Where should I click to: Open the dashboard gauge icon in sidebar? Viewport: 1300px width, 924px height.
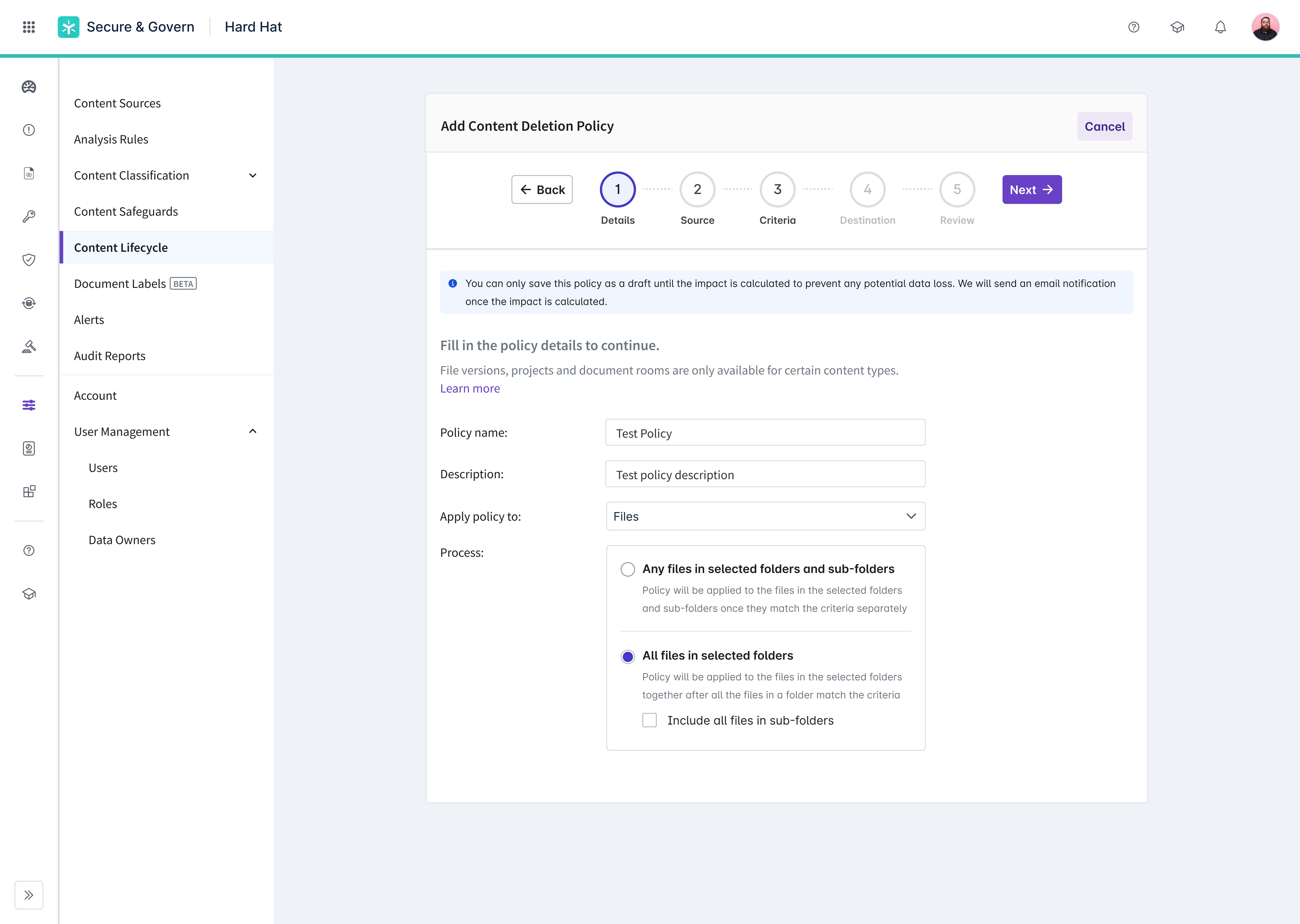point(29,87)
